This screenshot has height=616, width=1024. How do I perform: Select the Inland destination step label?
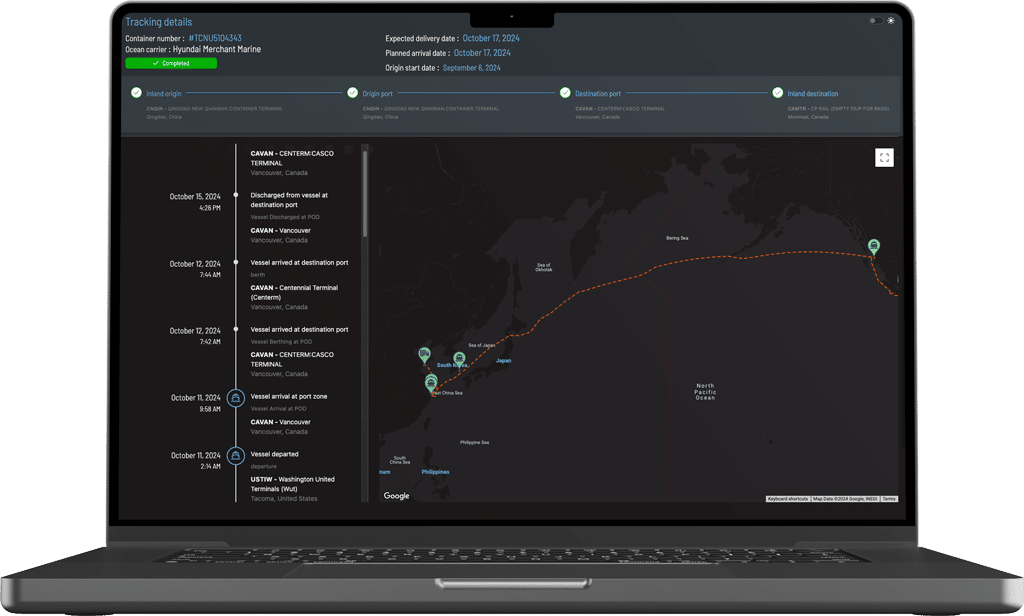(x=812, y=94)
